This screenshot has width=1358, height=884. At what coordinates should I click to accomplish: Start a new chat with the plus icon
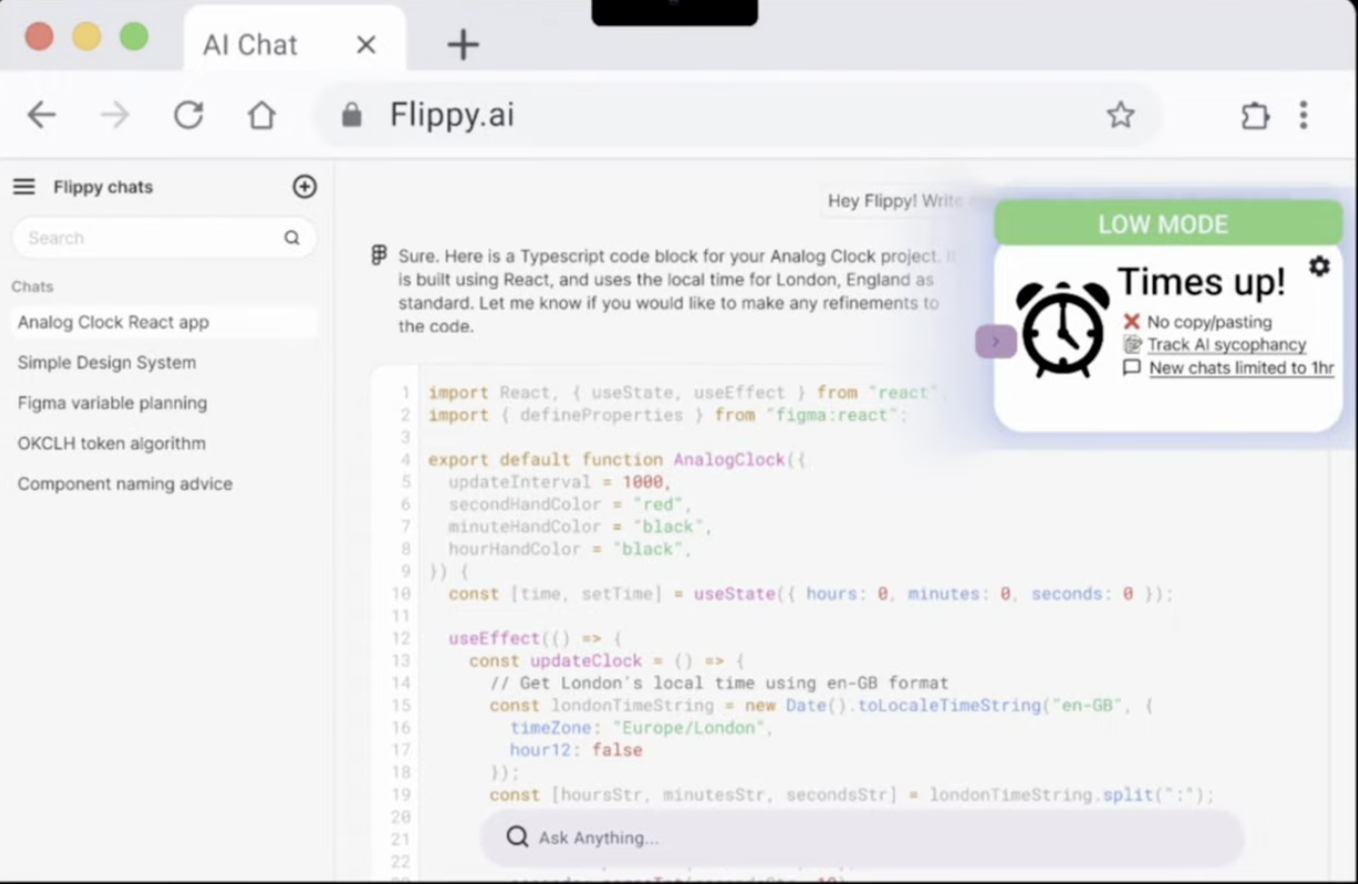click(x=304, y=187)
